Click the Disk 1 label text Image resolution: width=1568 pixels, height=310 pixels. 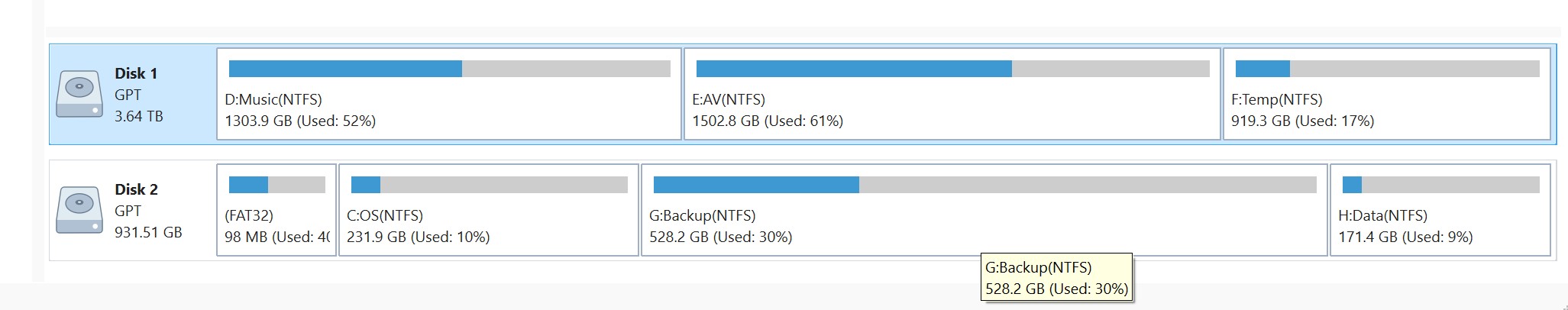136,73
